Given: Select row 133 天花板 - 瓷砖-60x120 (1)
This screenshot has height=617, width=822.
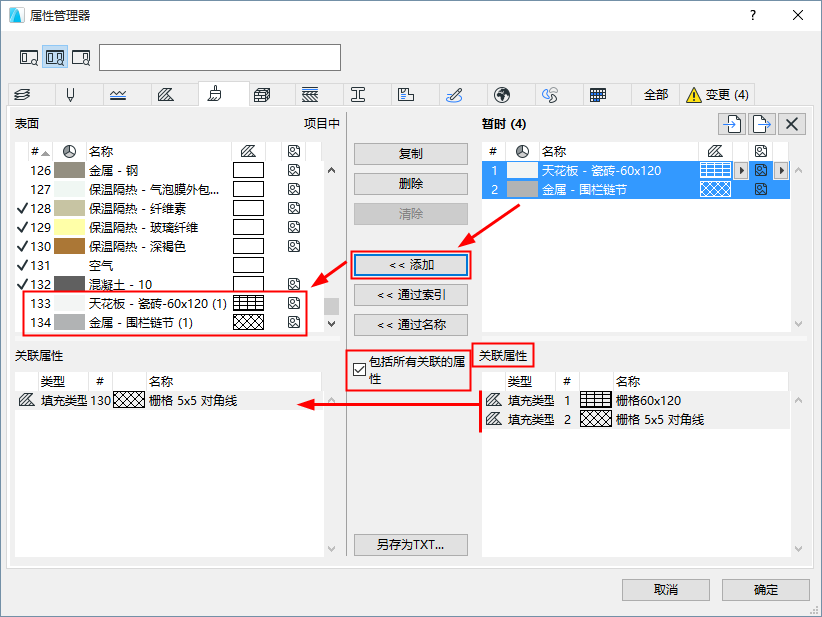Looking at the screenshot, I should click(168, 304).
